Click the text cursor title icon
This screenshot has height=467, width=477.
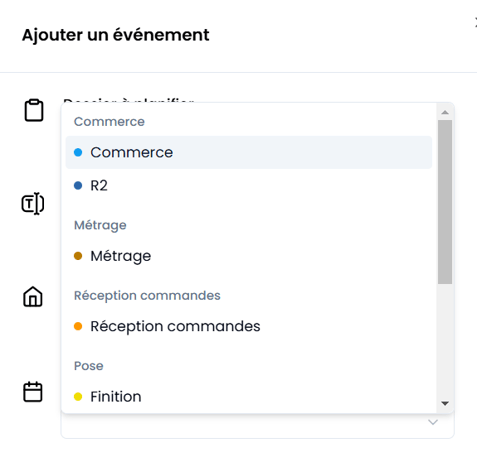[x=33, y=204]
